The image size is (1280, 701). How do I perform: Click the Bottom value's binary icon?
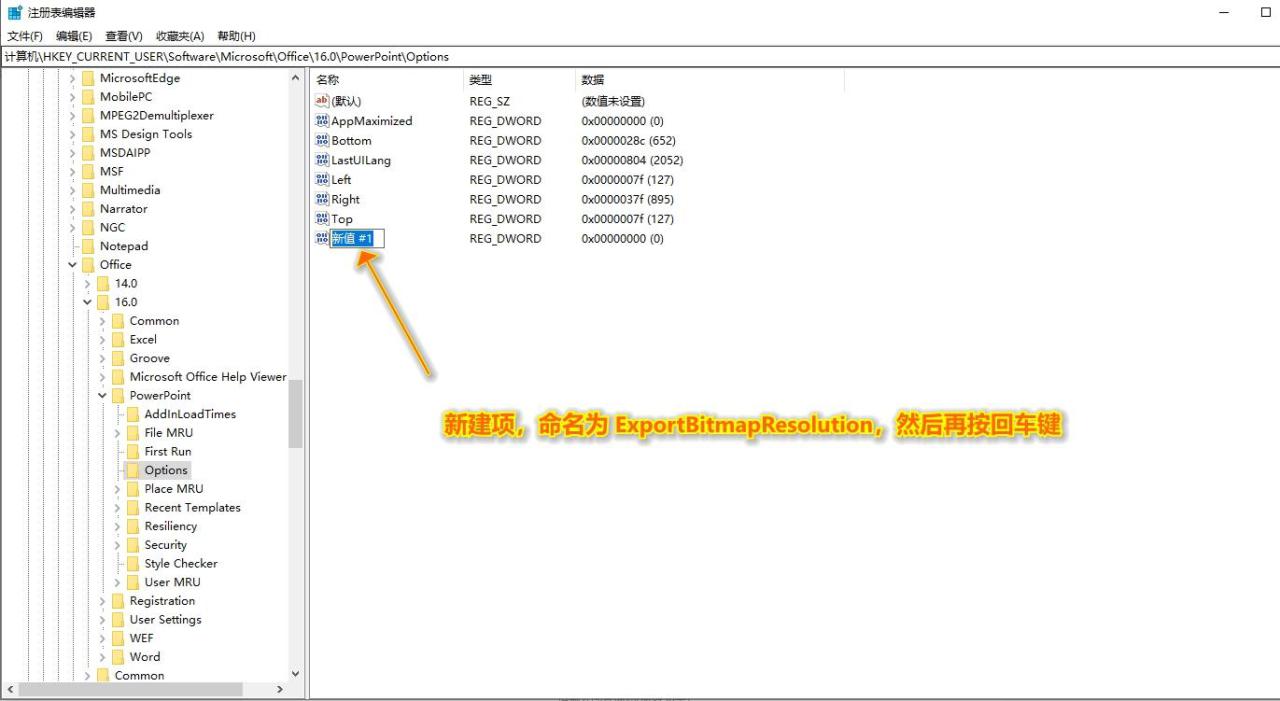pos(322,140)
